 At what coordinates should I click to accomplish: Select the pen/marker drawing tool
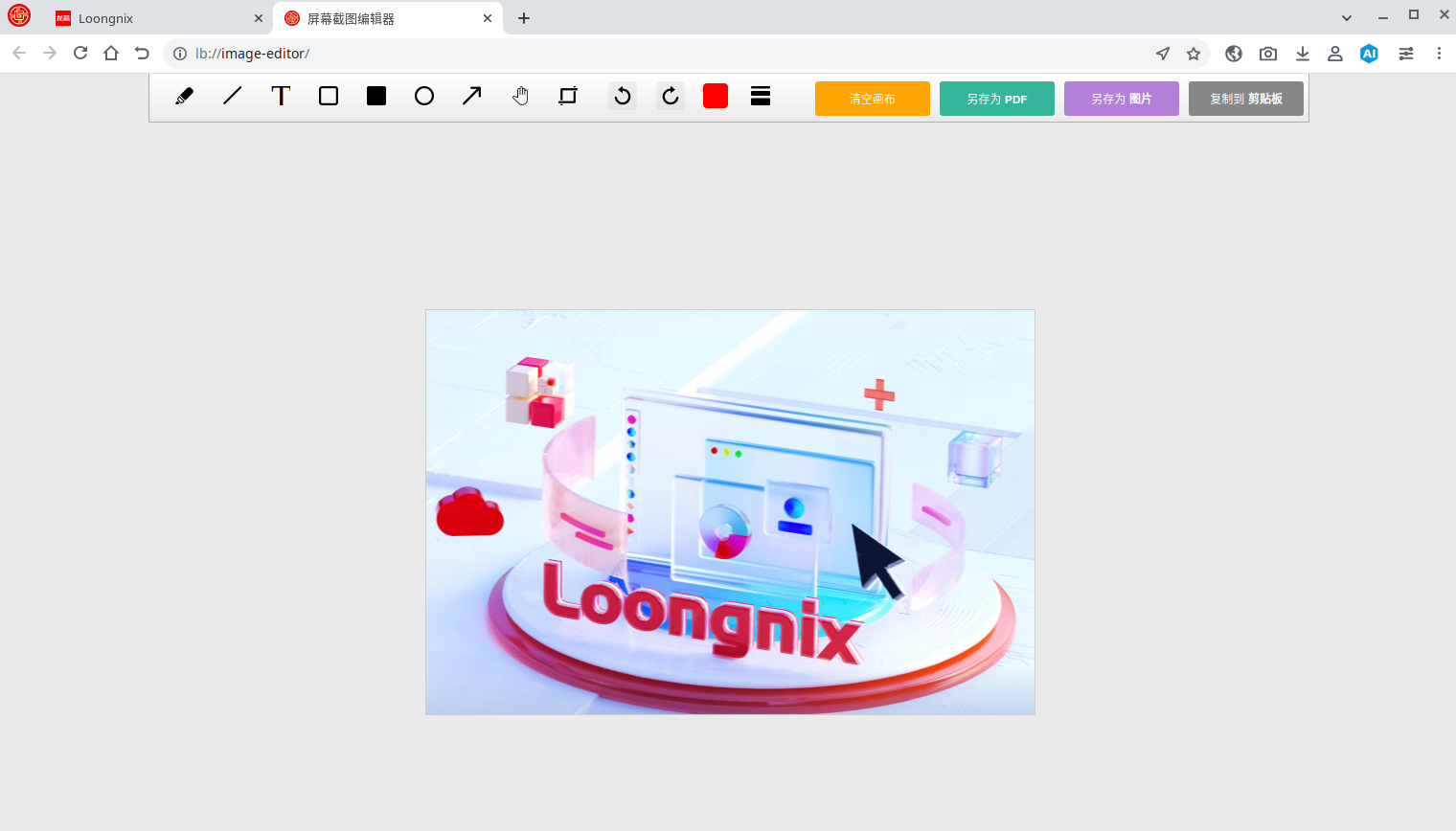pyautogui.click(x=185, y=96)
